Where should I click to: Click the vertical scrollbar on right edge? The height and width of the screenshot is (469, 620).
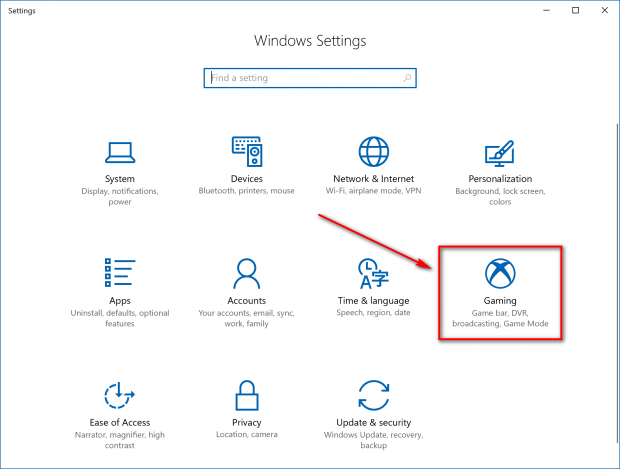click(617, 283)
